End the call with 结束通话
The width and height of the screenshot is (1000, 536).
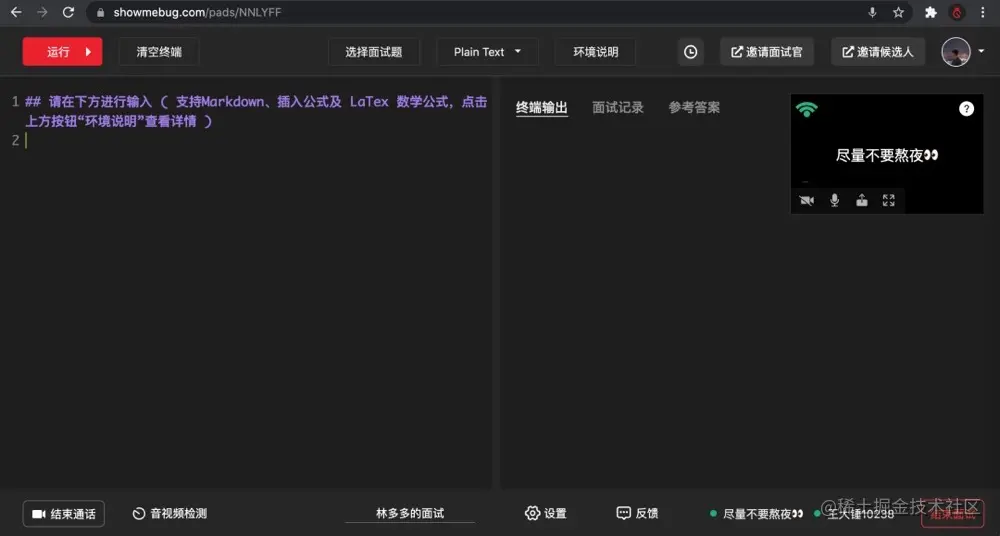tap(64, 514)
